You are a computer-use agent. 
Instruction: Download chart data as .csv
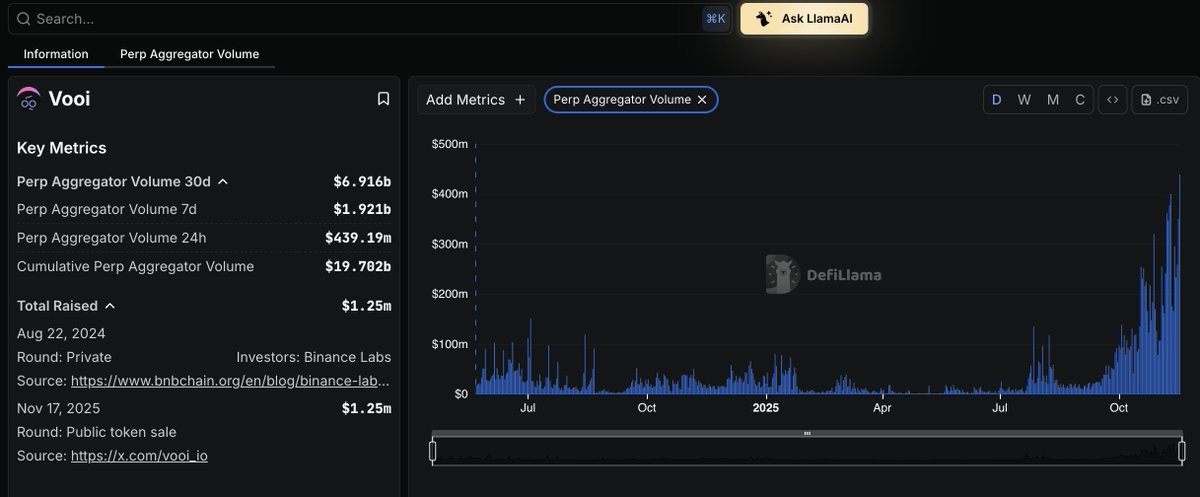pyautogui.click(x=1159, y=100)
